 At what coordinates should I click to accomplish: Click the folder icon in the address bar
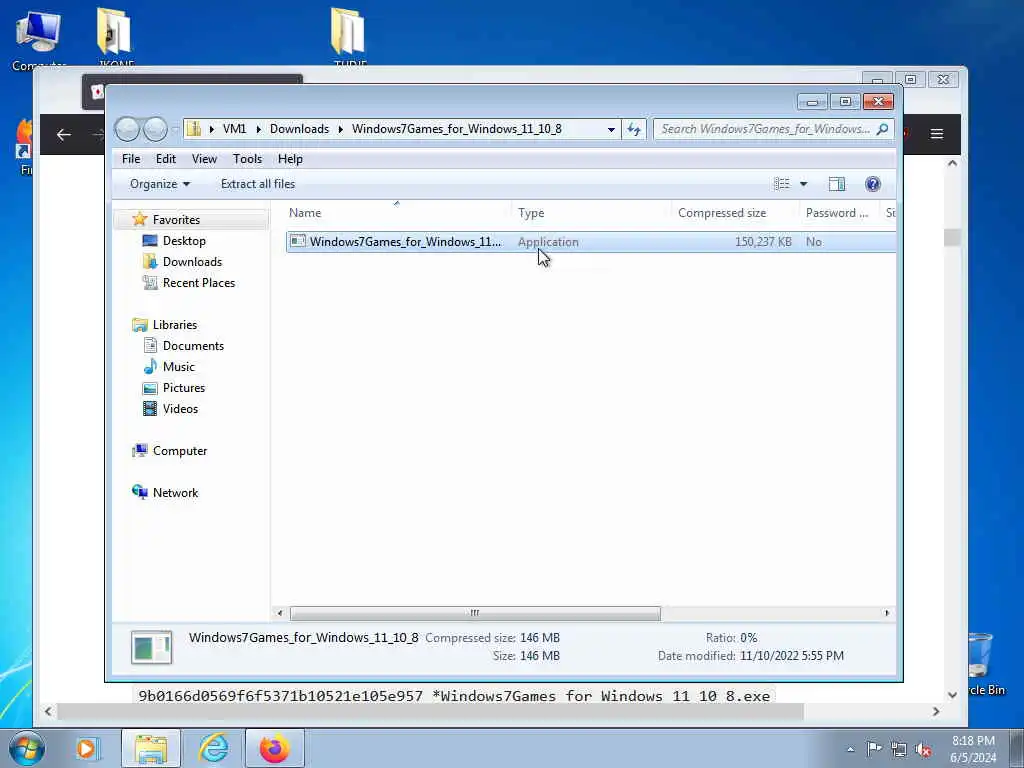194,129
